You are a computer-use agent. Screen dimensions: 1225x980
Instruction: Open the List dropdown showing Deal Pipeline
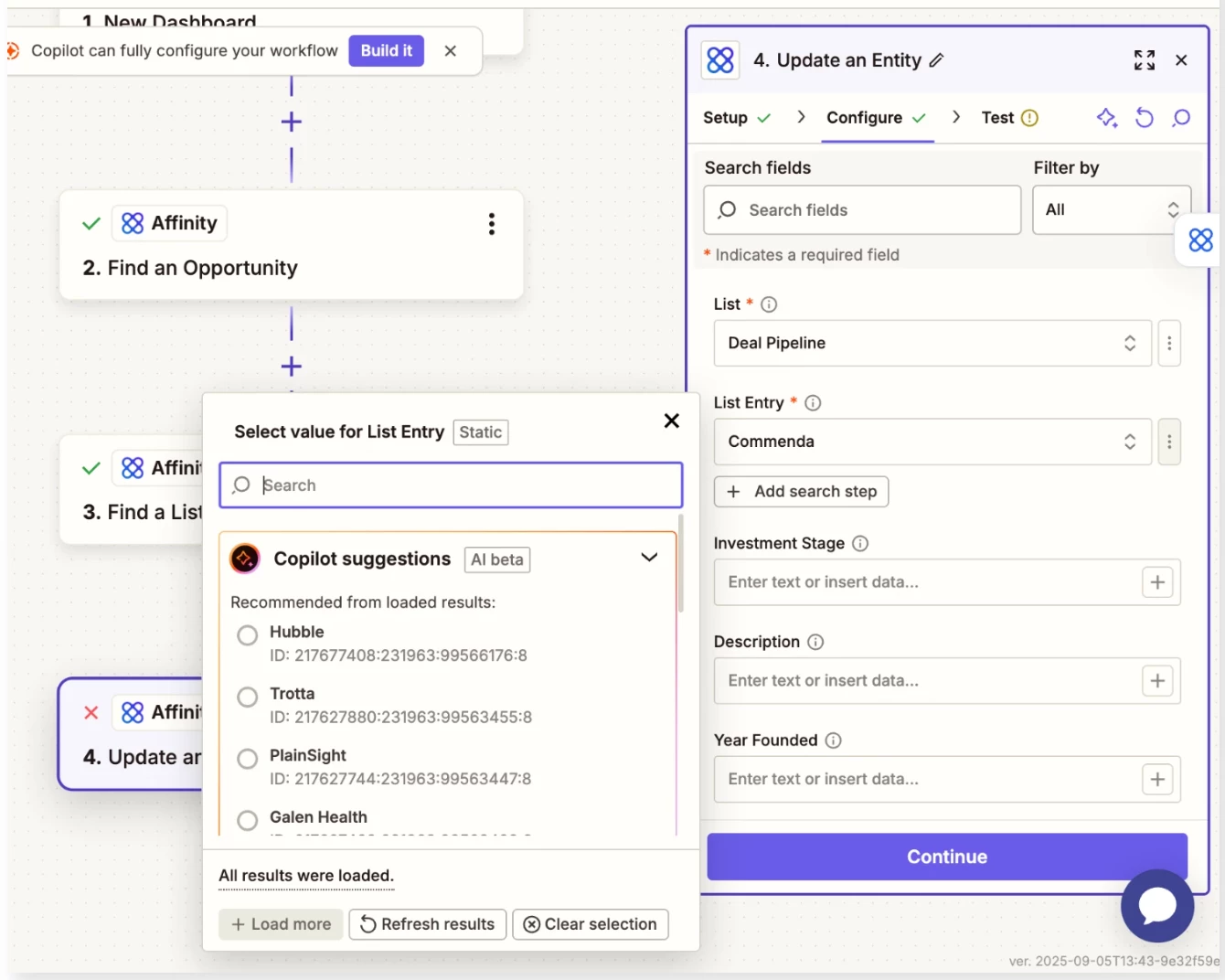(x=932, y=344)
